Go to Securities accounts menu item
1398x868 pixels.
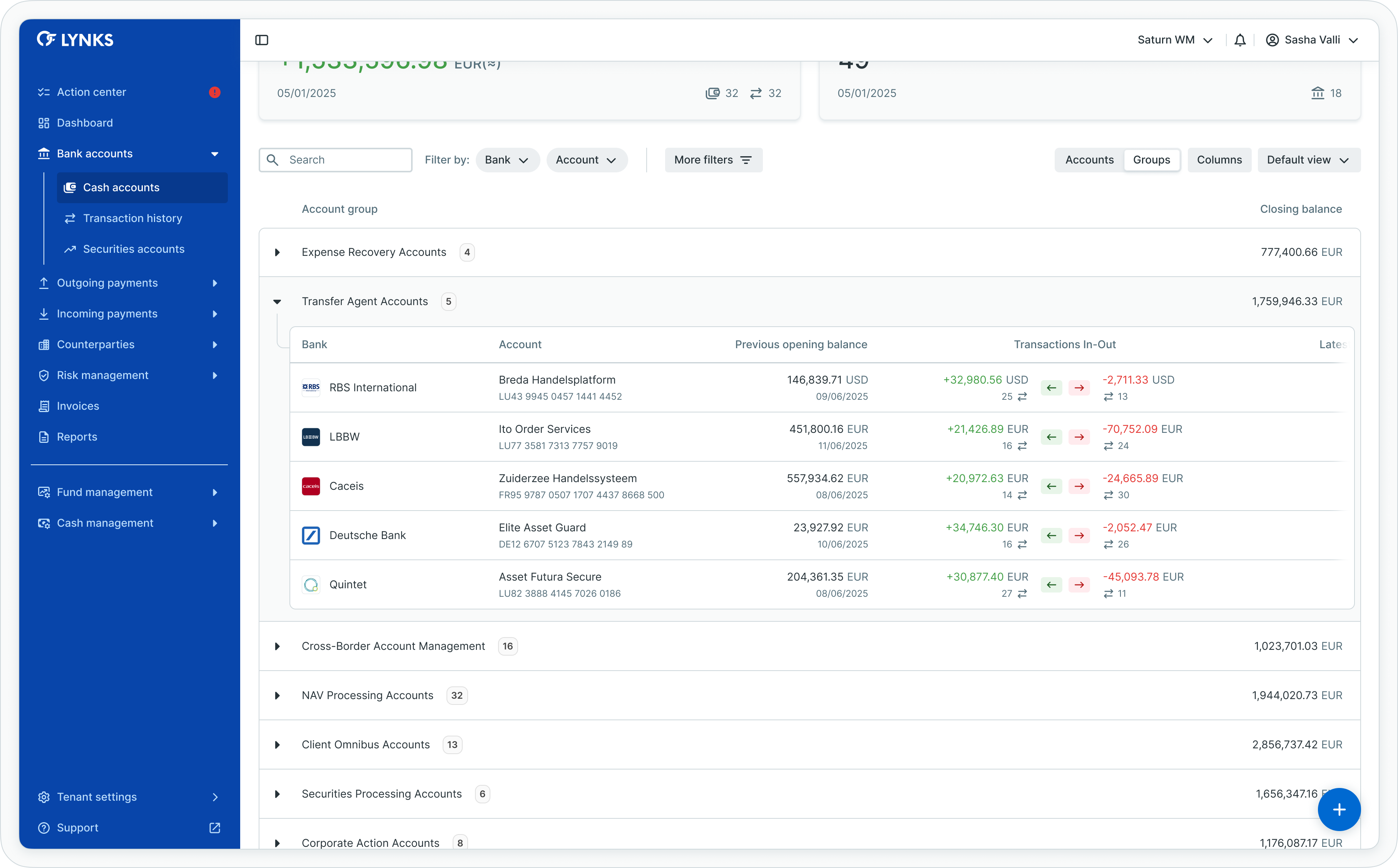point(133,249)
